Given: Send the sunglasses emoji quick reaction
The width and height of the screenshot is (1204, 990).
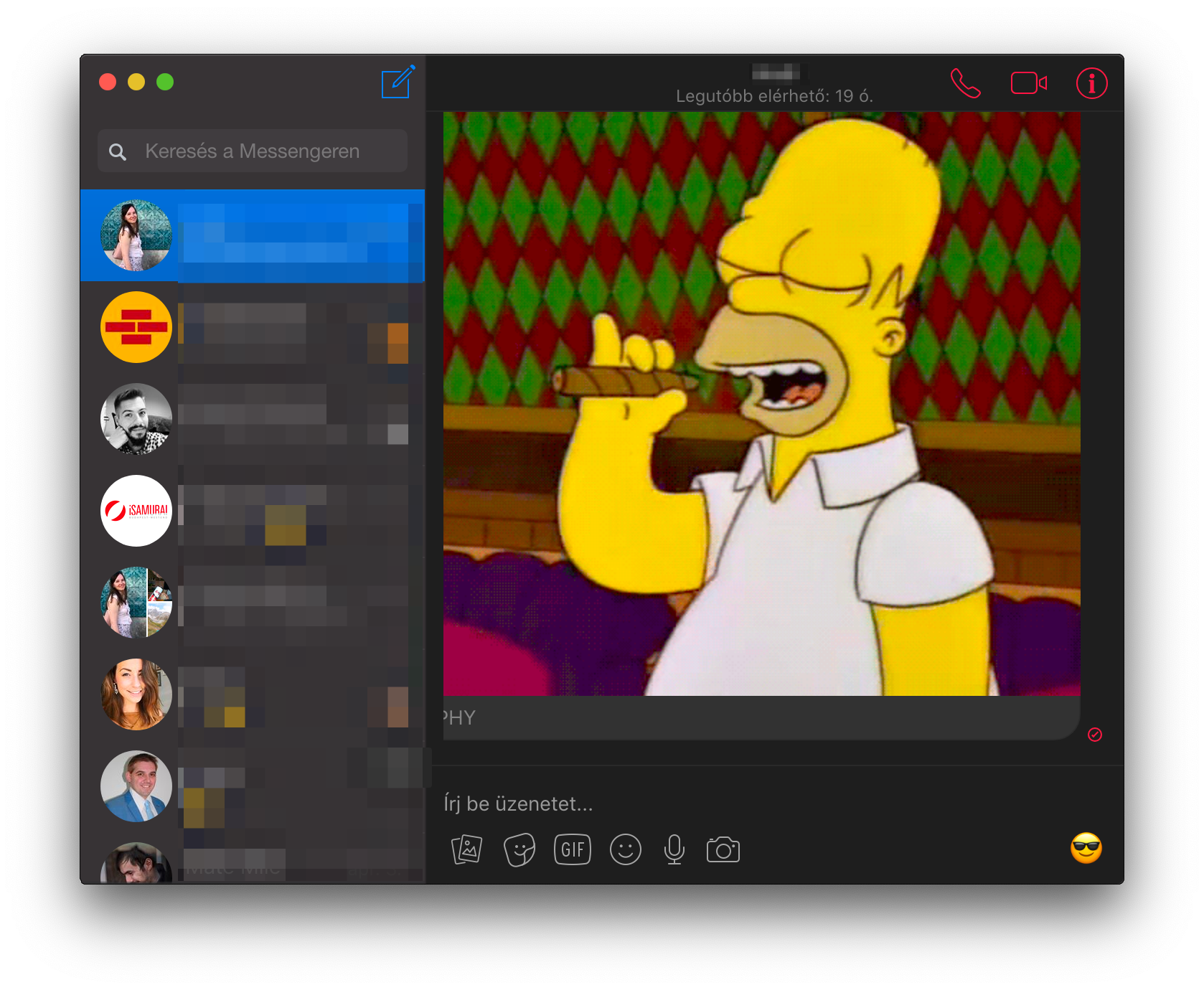Looking at the screenshot, I should (x=1086, y=849).
